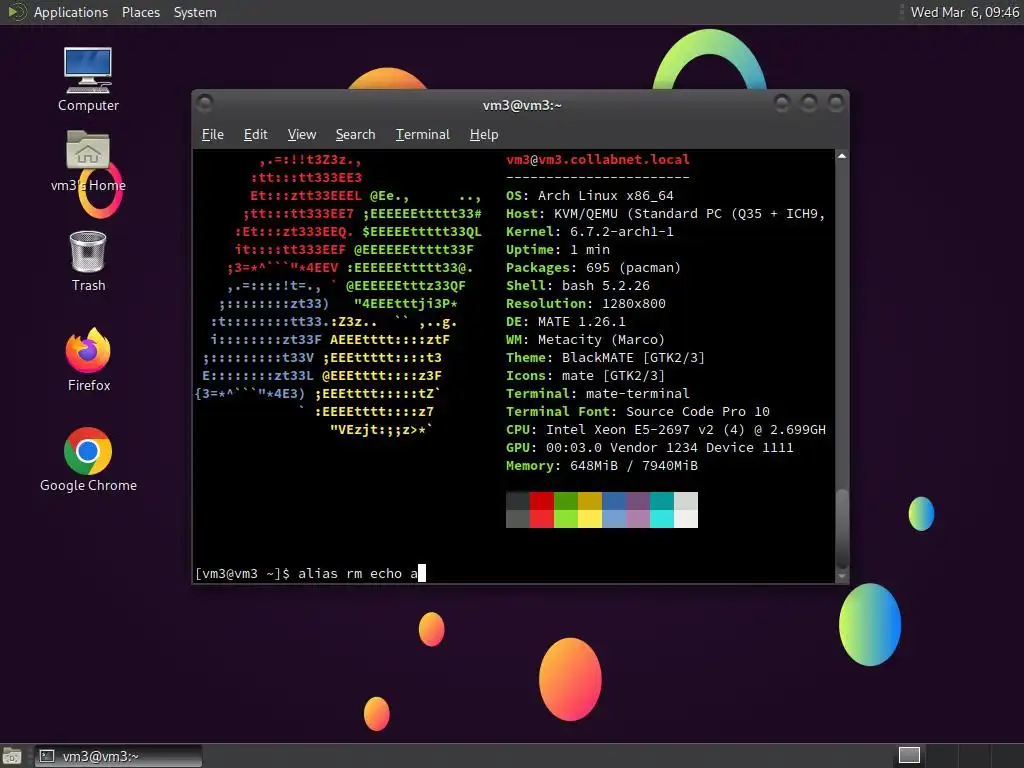Close the terminal window

835,103
